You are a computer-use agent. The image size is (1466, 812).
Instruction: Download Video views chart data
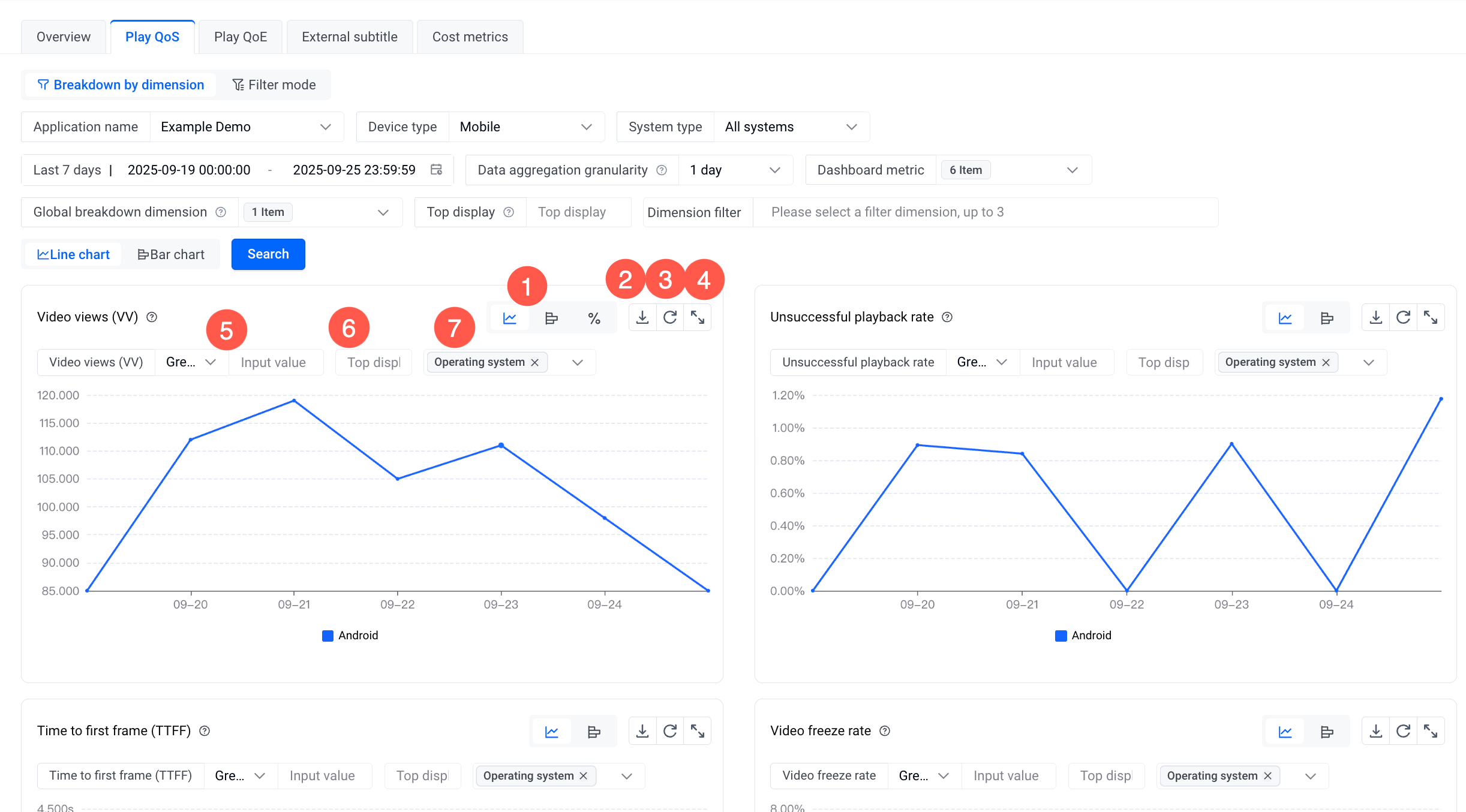click(x=642, y=317)
